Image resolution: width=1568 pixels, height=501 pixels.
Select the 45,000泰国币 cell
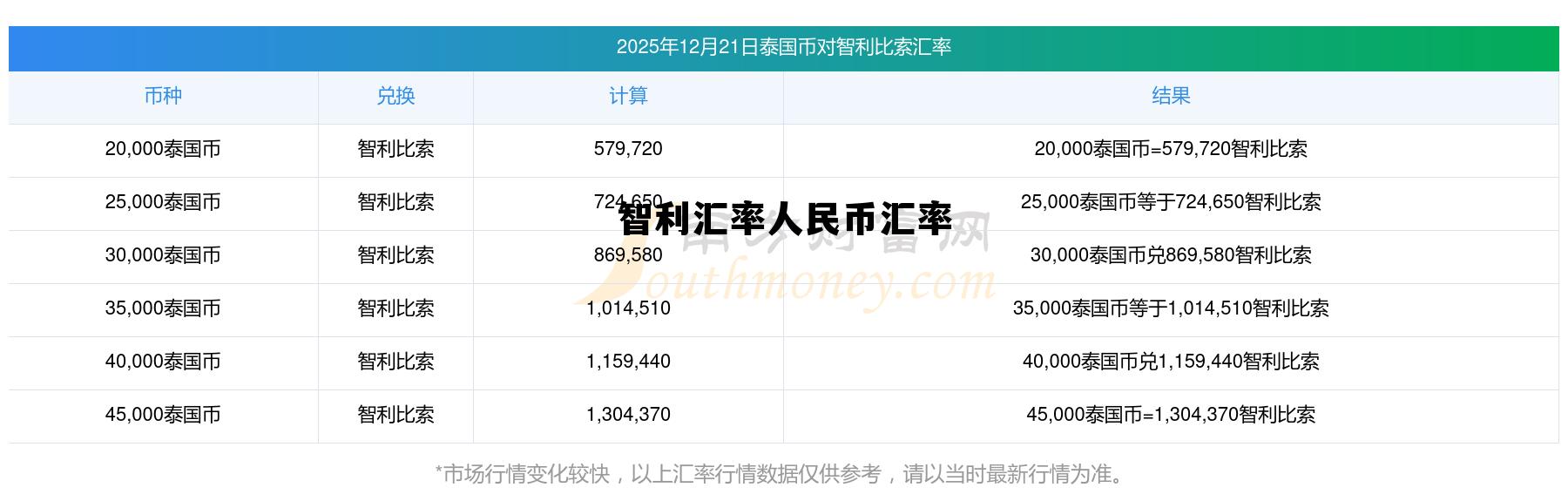pos(163,415)
